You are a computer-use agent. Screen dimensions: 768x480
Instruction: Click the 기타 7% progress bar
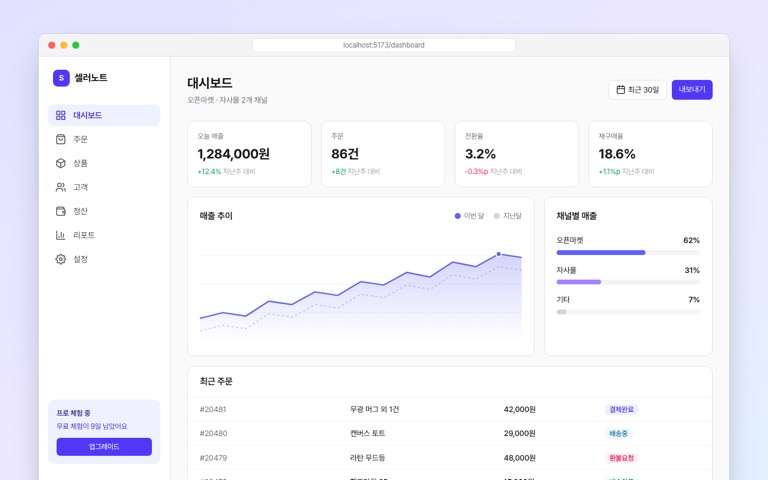pyautogui.click(x=628, y=312)
